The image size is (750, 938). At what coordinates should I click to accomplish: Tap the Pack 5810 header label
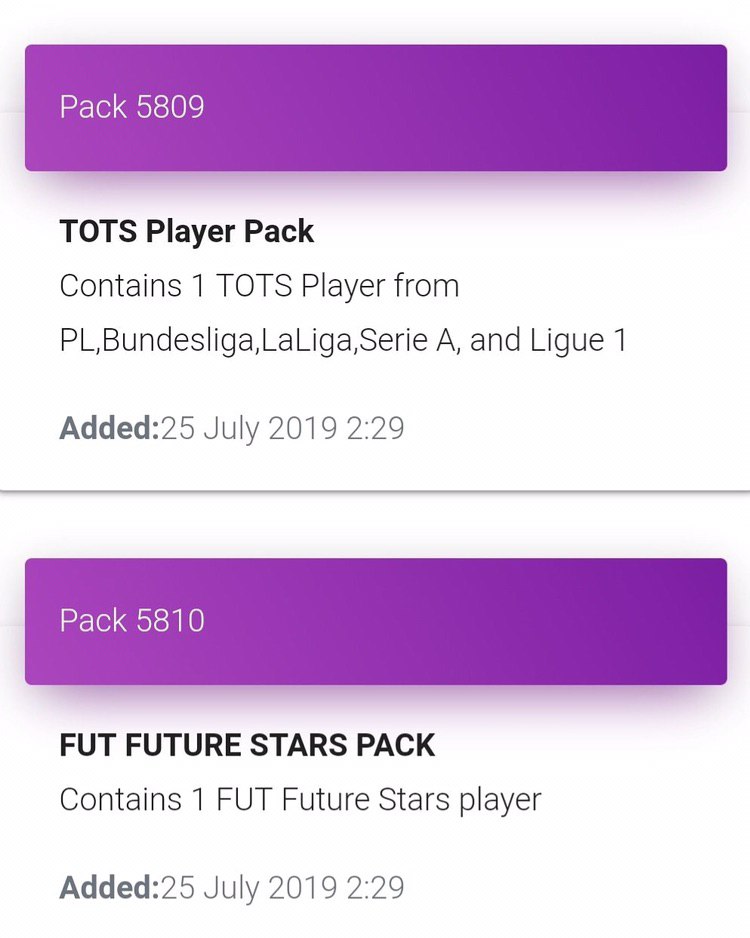pos(132,620)
